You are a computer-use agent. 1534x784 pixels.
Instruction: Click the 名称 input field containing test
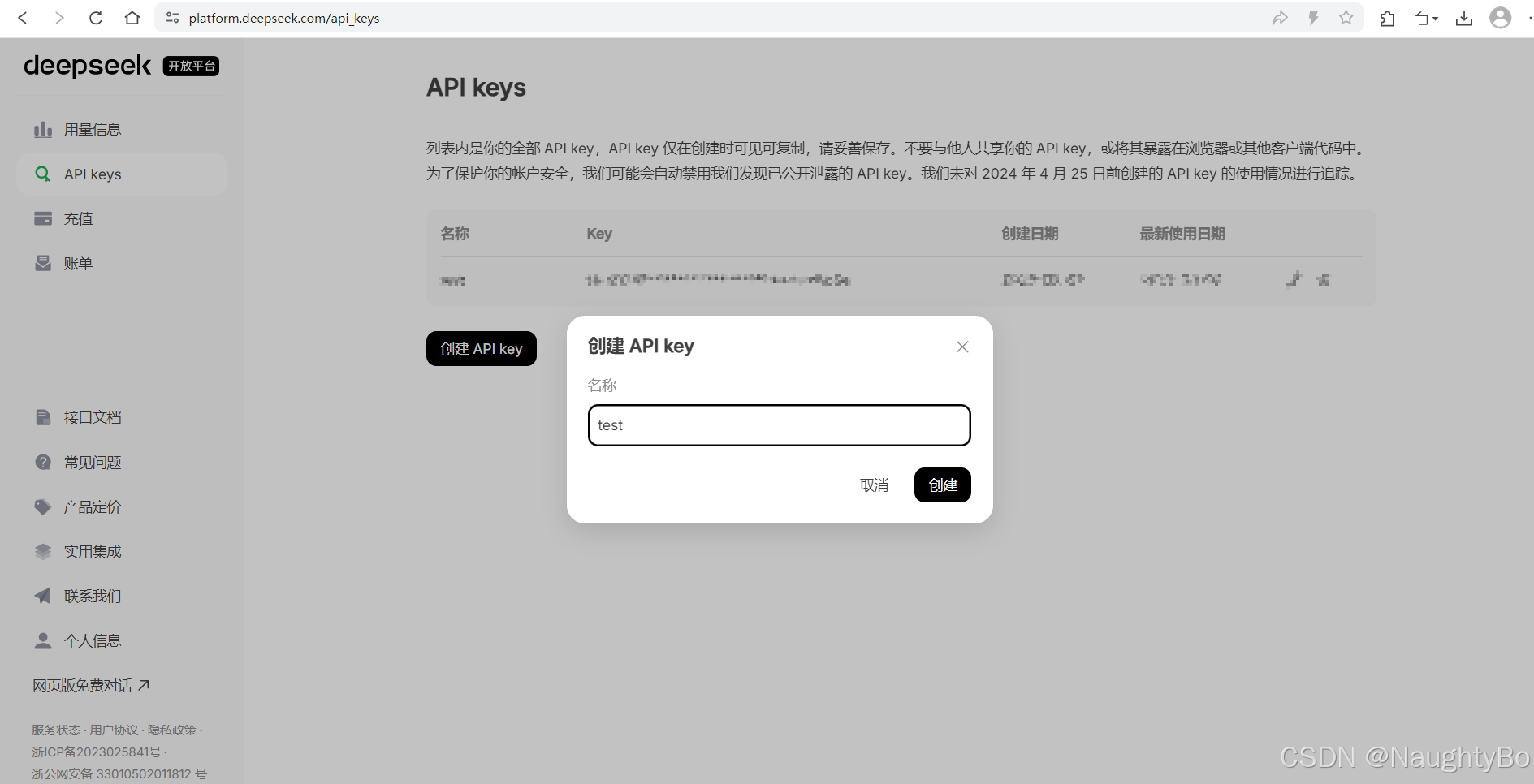pos(780,425)
